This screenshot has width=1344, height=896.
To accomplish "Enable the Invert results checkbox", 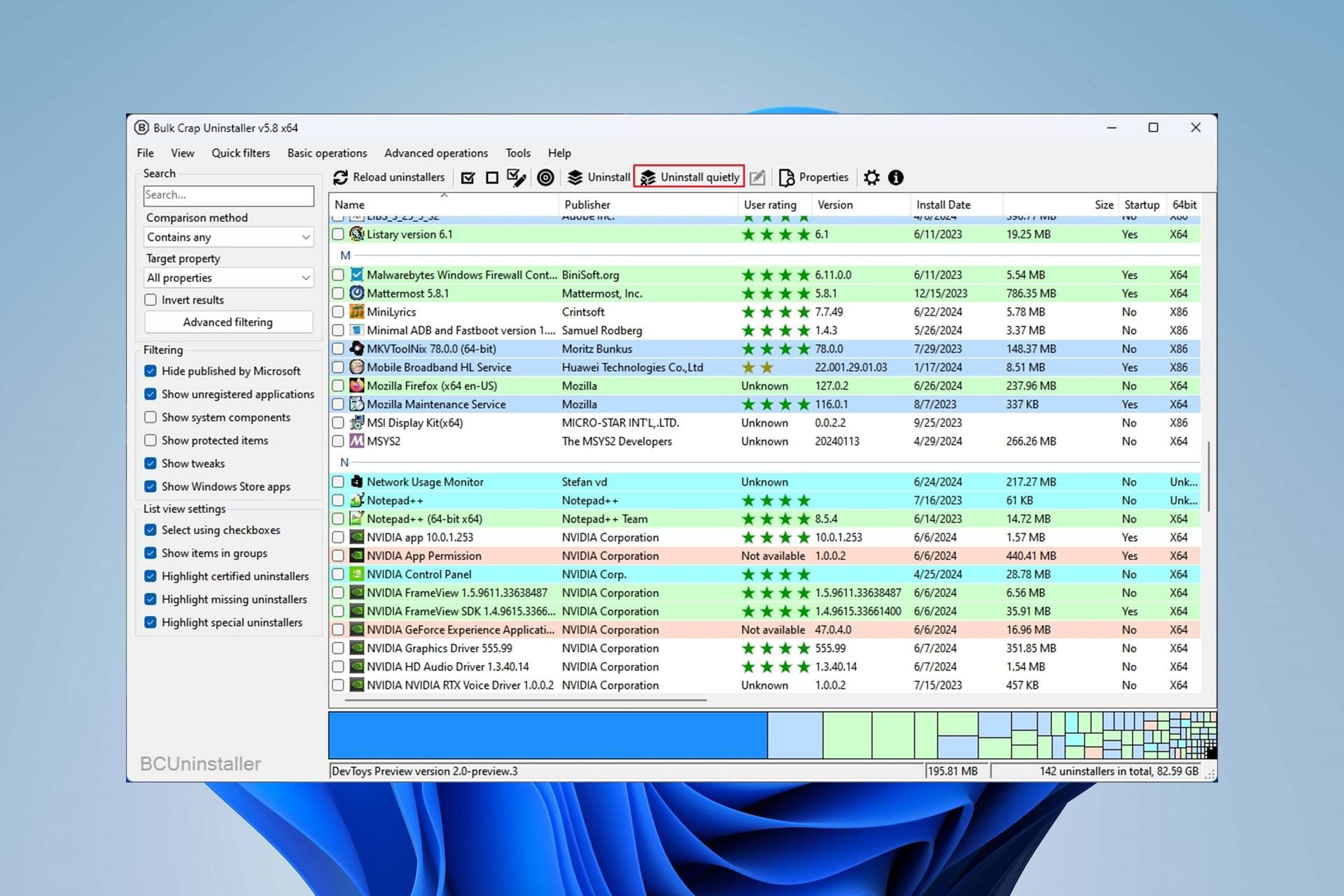I will click(150, 300).
